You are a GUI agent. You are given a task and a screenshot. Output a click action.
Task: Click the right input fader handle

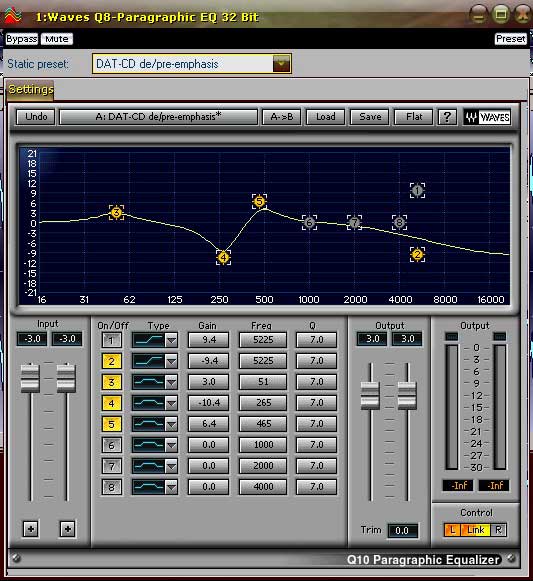pyautogui.click(x=66, y=378)
